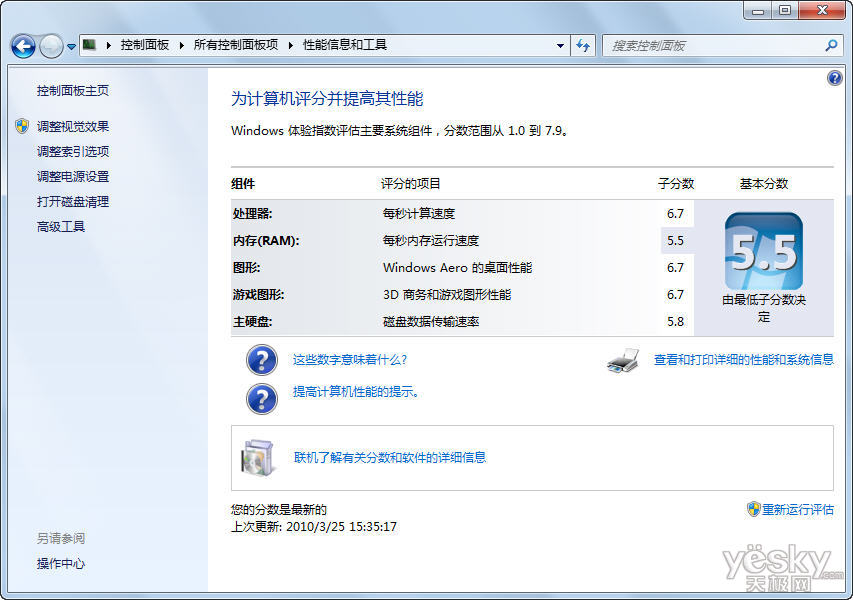Select the 游戏图形 component label
Screen dimensions: 853x600
pyautogui.click(x=258, y=295)
